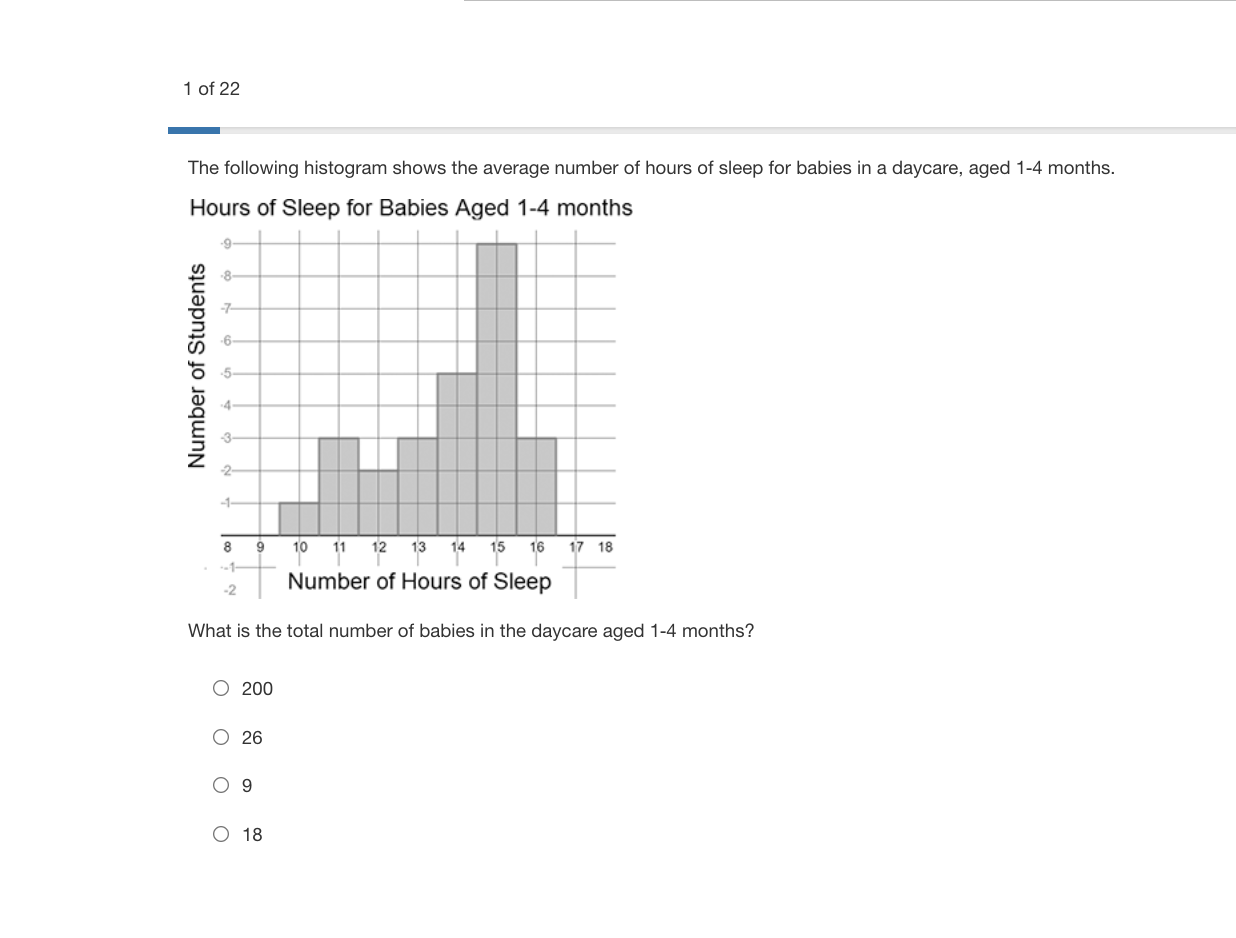The image size is (1236, 938).
Task: Click the label text '200'
Action: tap(257, 689)
